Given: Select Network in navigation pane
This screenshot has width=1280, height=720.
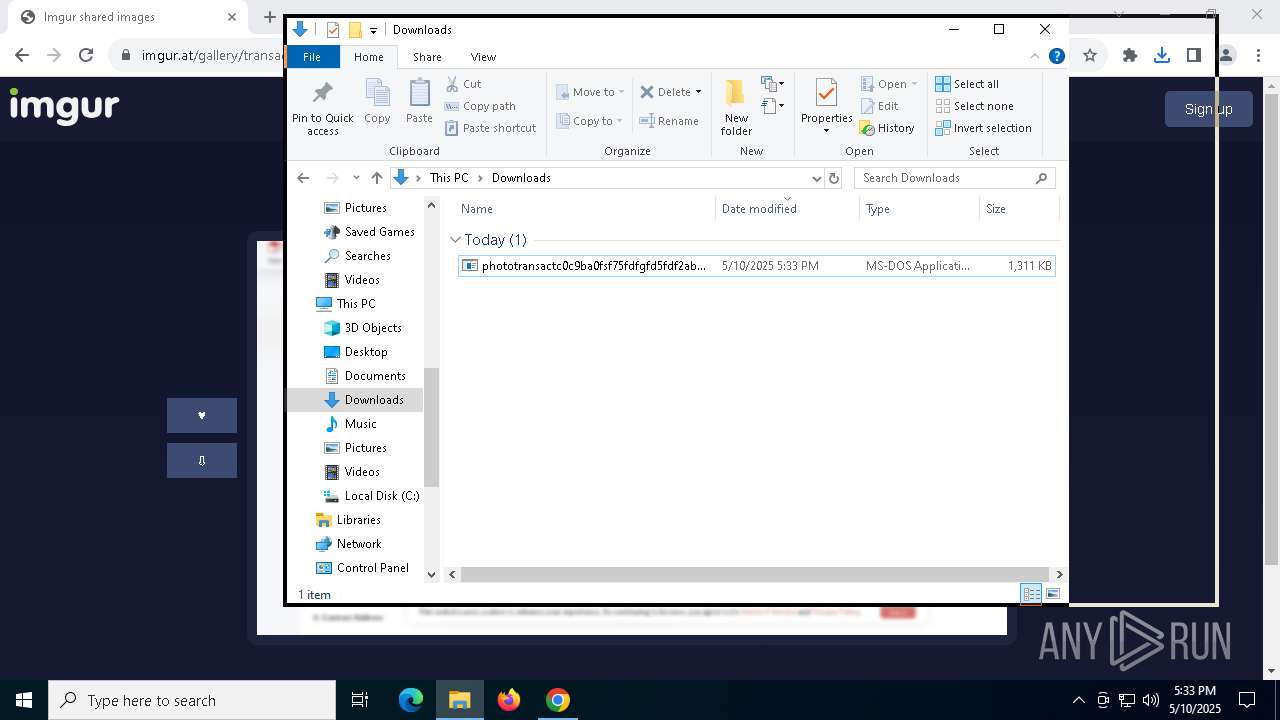Looking at the screenshot, I should click(348, 544).
